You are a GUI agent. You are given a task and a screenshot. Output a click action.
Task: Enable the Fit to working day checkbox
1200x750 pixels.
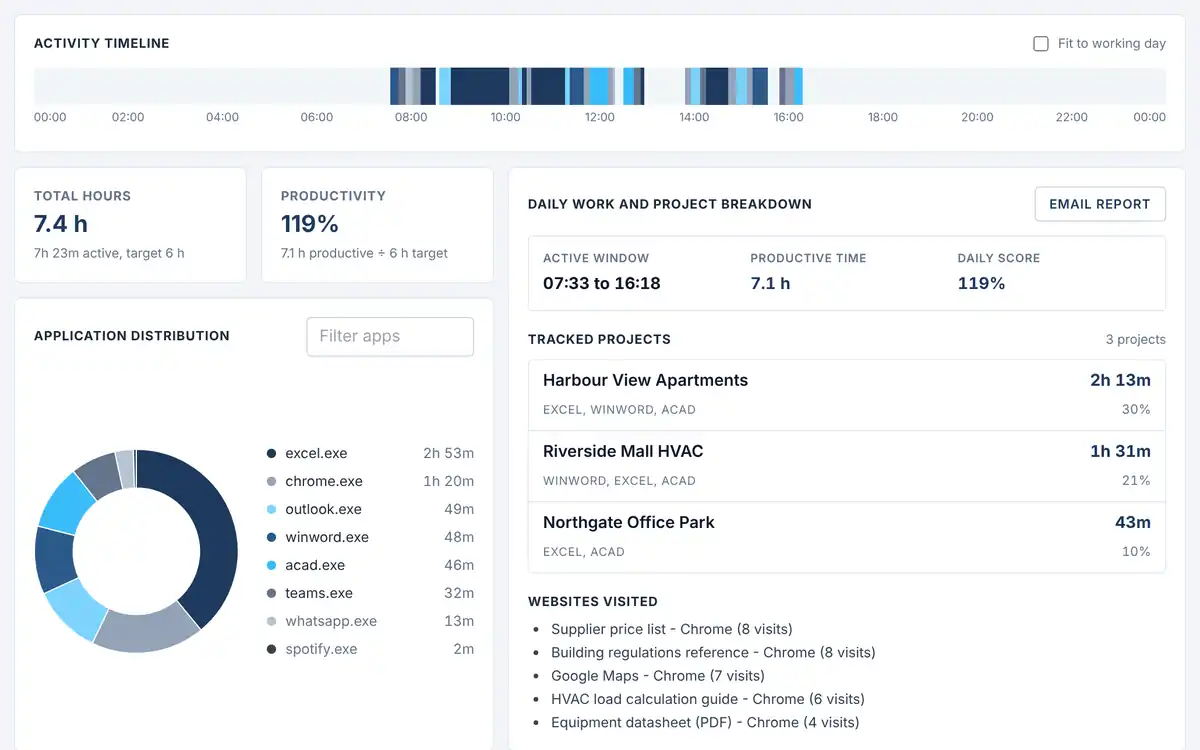pyautogui.click(x=1041, y=44)
